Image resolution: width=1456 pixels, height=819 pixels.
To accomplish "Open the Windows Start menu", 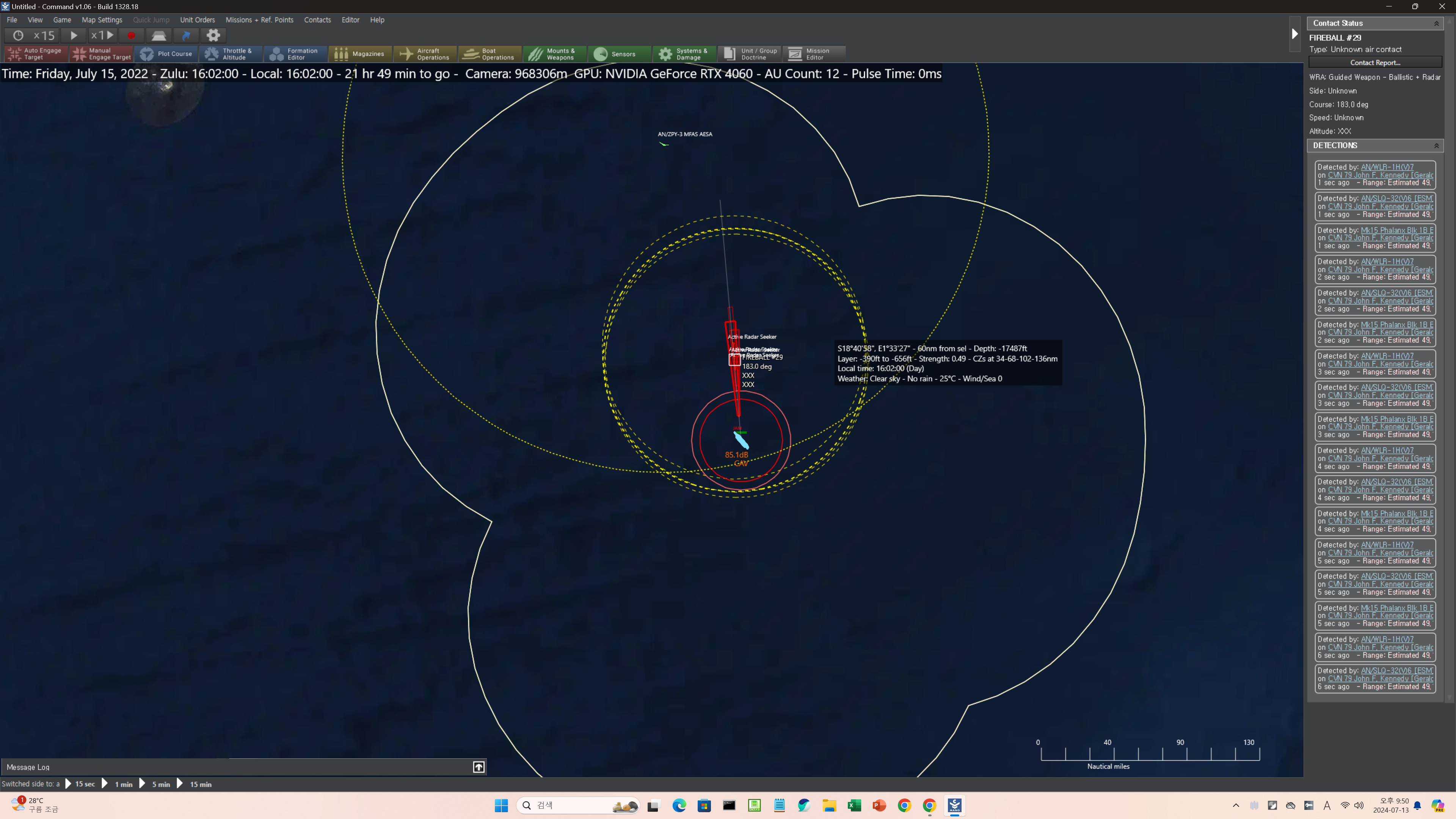I will tap(501, 805).
